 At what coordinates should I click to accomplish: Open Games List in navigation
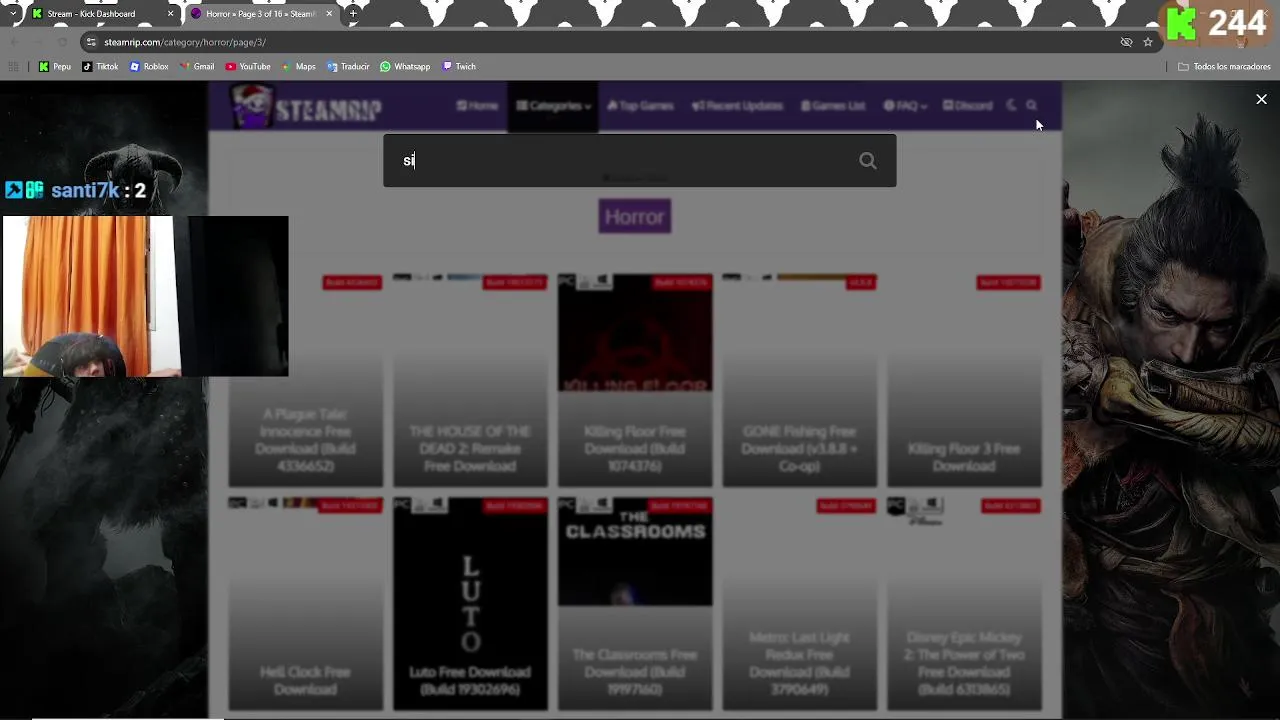pos(833,106)
